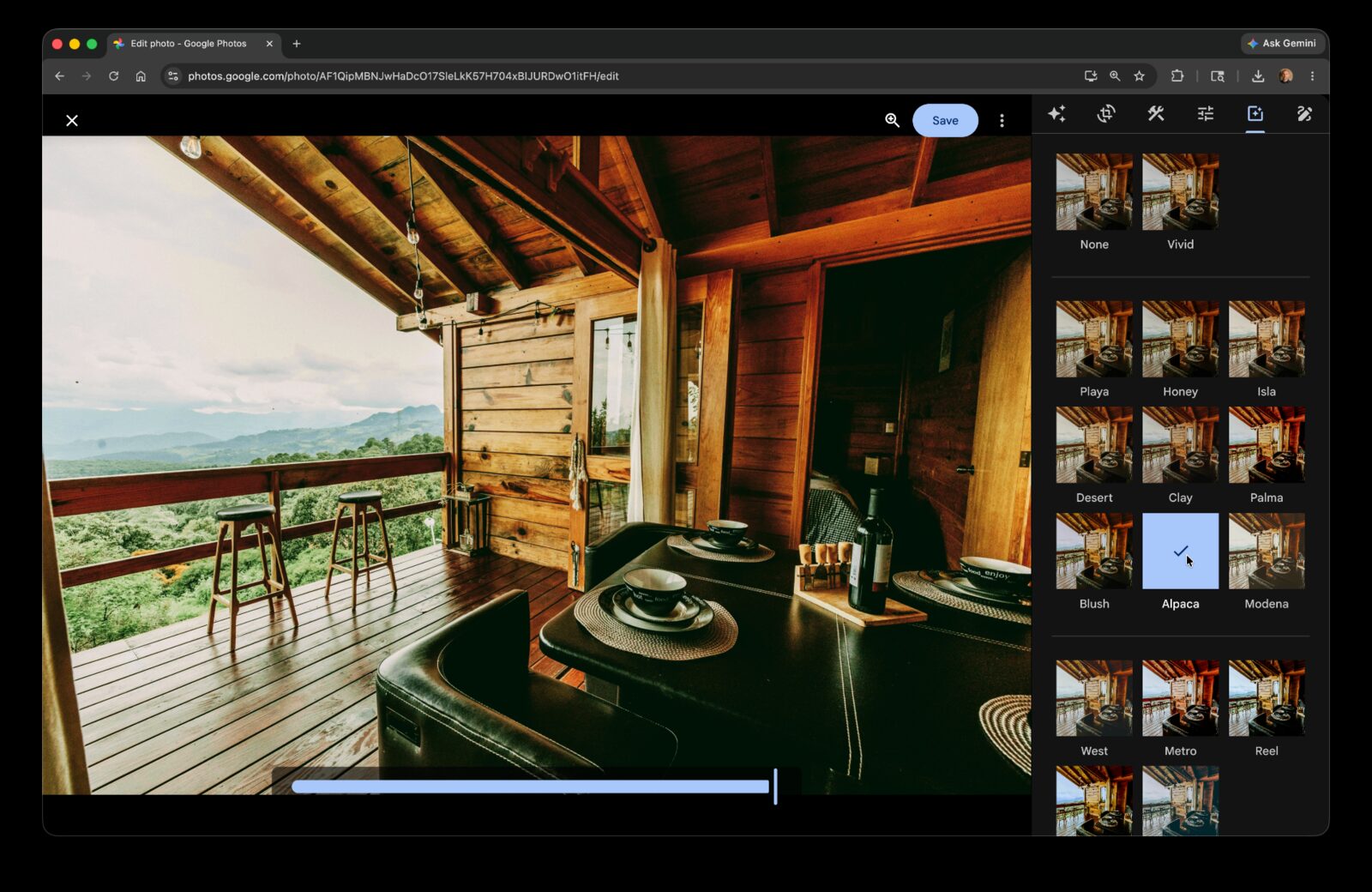Open the browser extensions menu
This screenshot has width=1372, height=892.
(1177, 76)
